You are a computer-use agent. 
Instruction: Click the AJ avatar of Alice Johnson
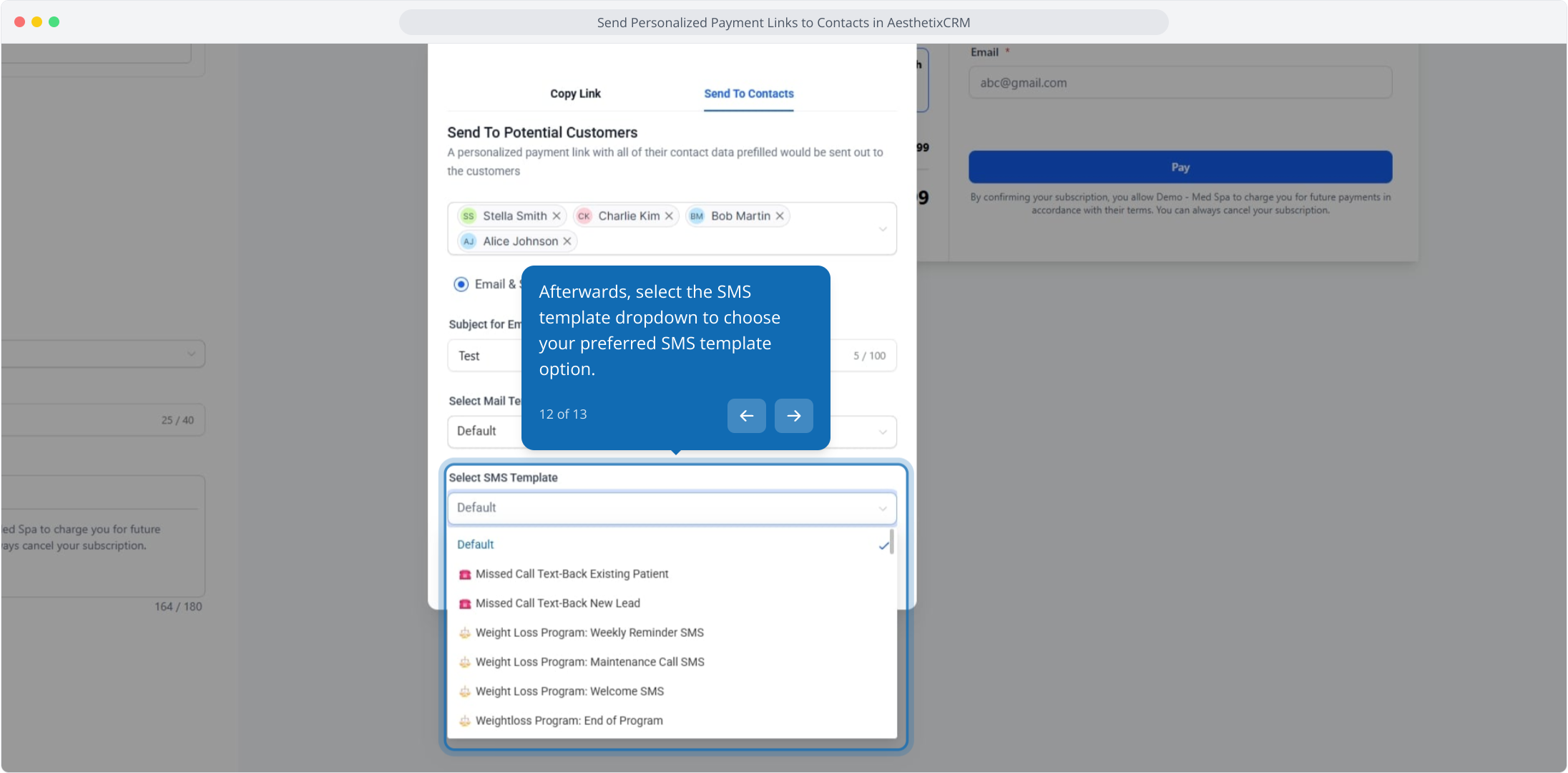[x=469, y=241]
